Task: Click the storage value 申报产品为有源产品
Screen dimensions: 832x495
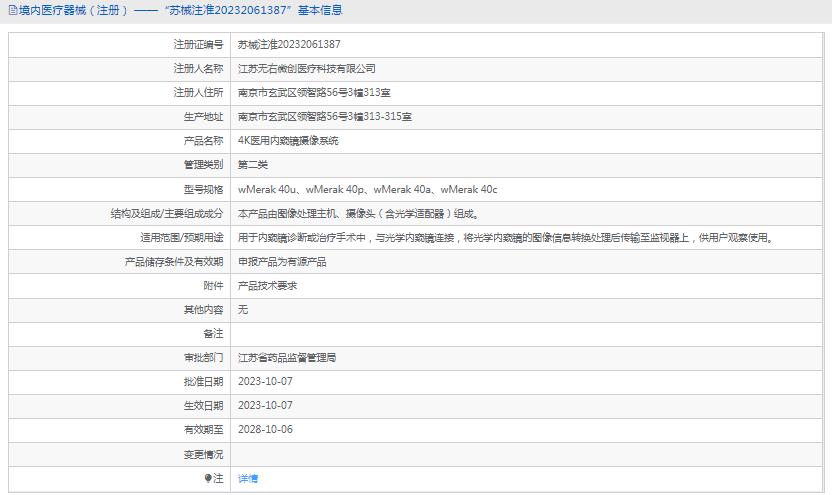Action: coord(282,262)
